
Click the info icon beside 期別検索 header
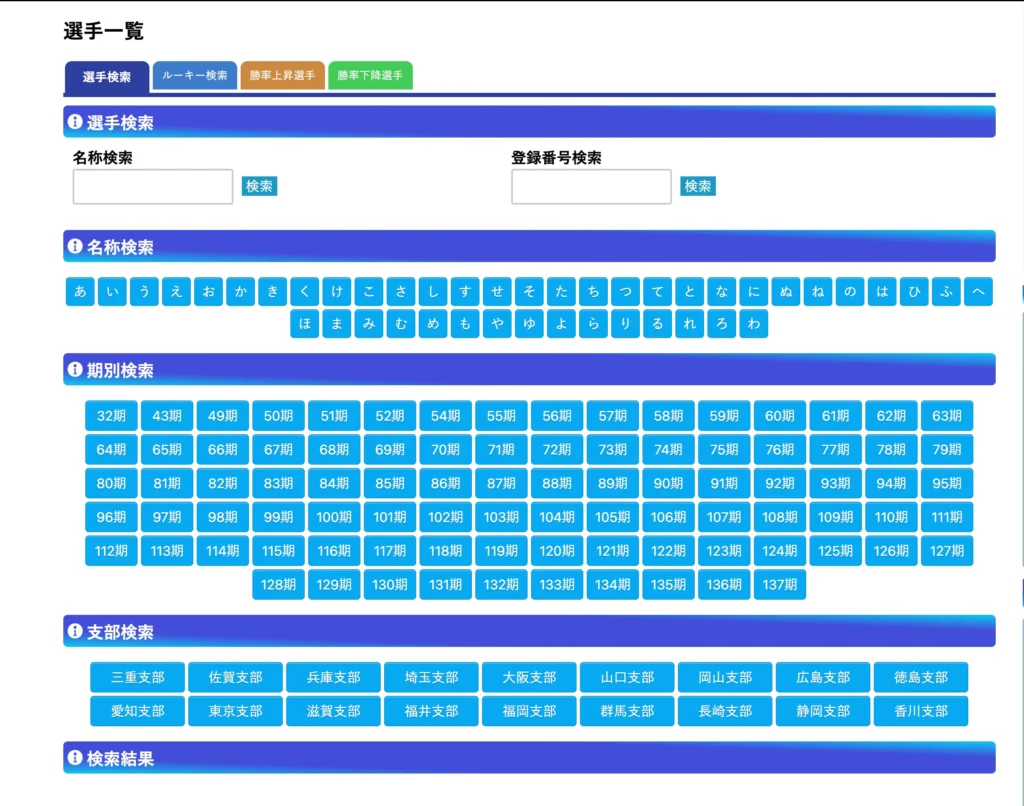click(x=74, y=370)
